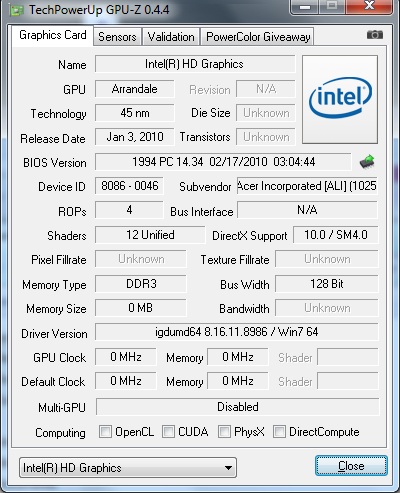The width and height of the screenshot is (400, 493).
Task: Click the Bus Width 128 Bit field
Action: 327,284
